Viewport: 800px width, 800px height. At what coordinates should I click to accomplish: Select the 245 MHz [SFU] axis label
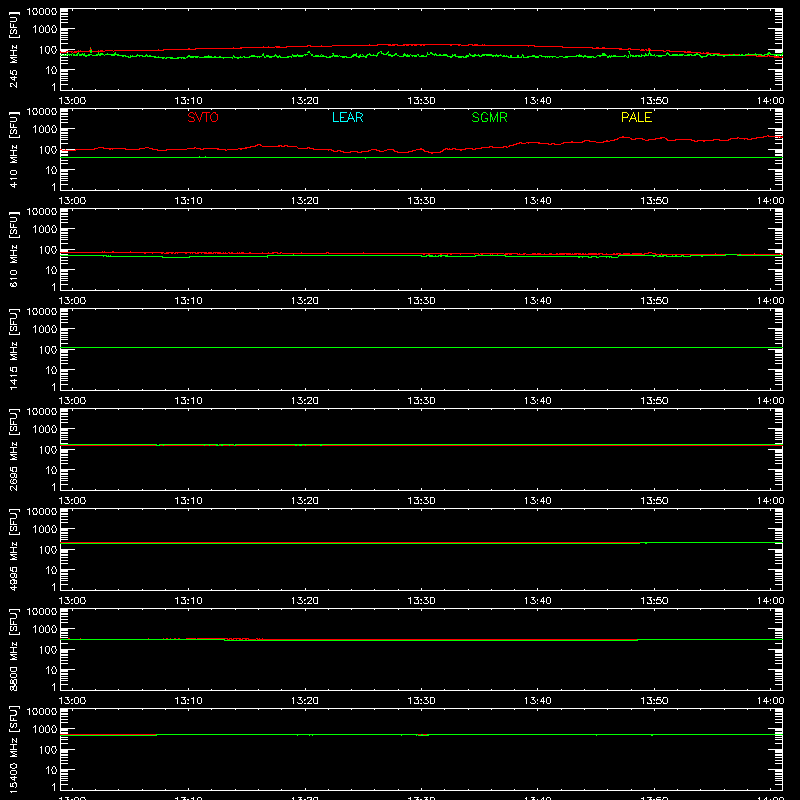pyautogui.click(x=13, y=50)
